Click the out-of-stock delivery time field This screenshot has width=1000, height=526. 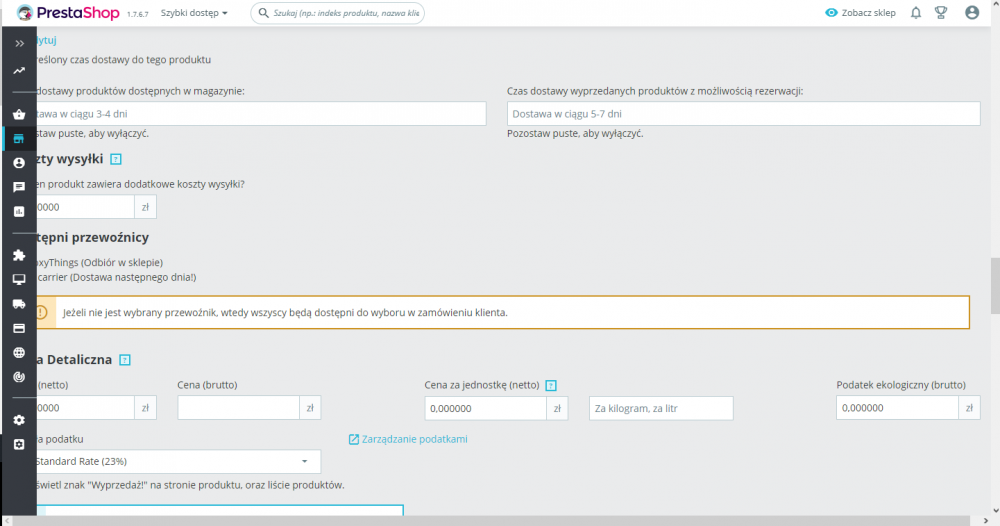click(744, 114)
